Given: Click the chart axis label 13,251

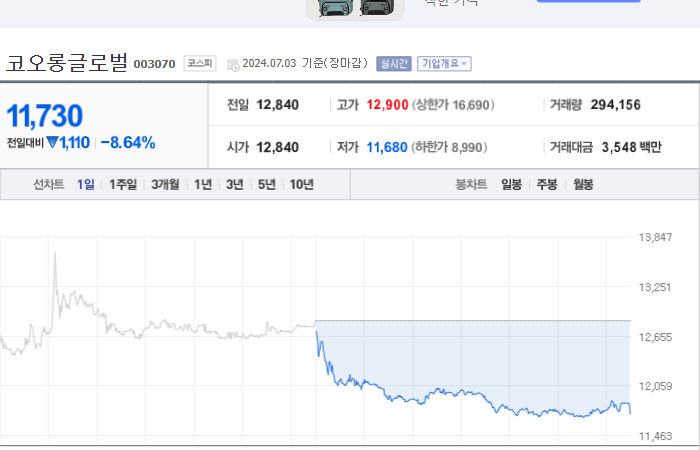Looking at the screenshot, I should (x=655, y=288).
